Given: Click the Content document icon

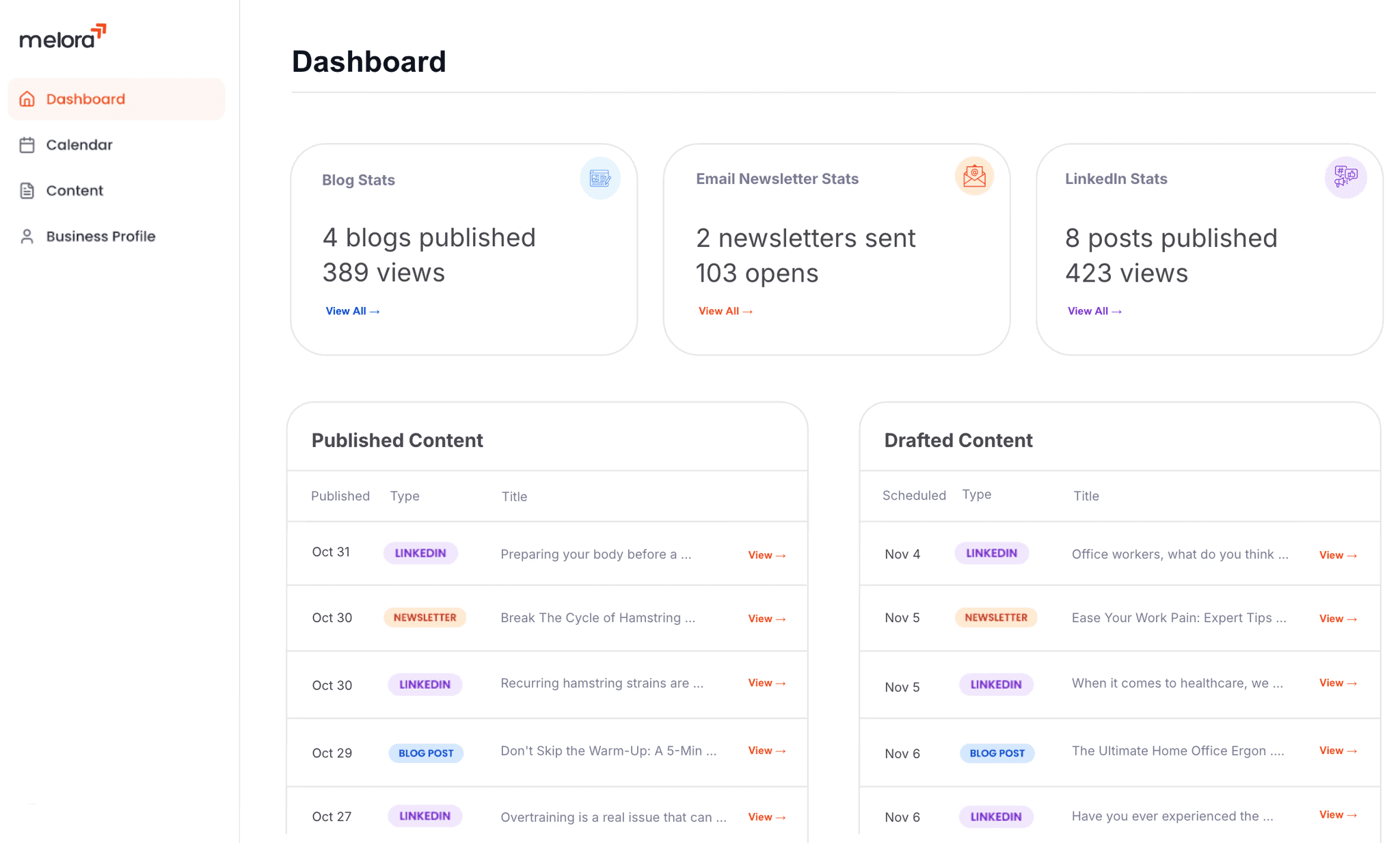Looking at the screenshot, I should (x=27, y=190).
